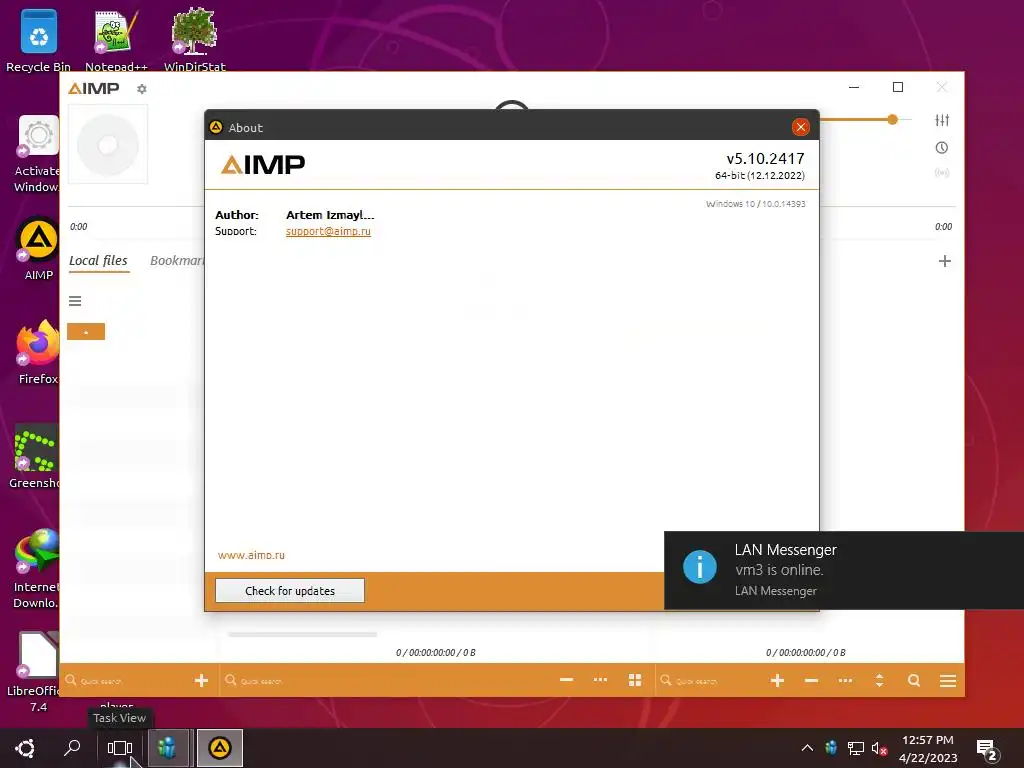The width and height of the screenshot is (1024, 768).
Task: Select WinDirStat desktop shortcut
Action: [195, 39]
